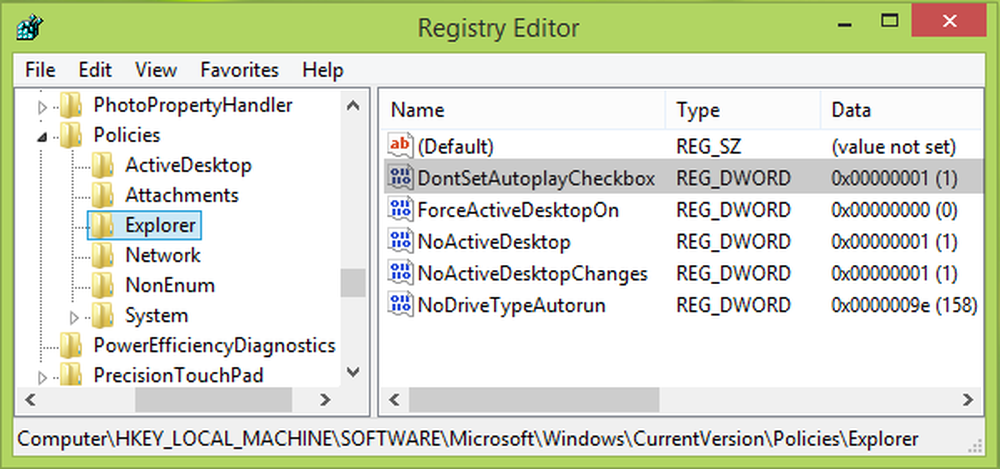Click the ActiveDesktop folder icon
This screenshot has width=1000, height=469.
[102, 165]
